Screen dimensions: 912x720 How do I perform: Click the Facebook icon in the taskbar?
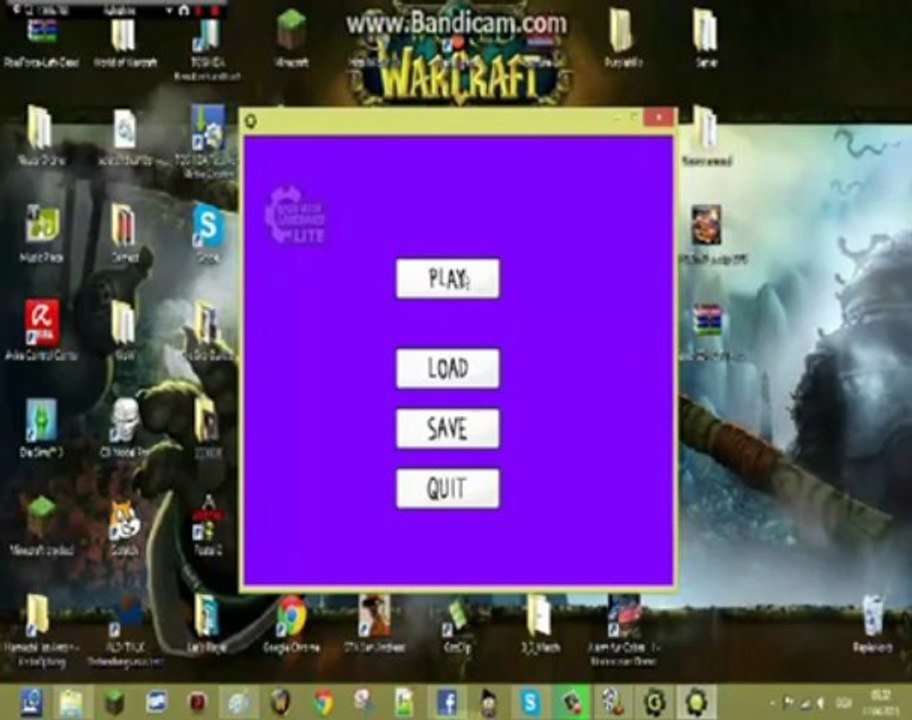[447, 703]
